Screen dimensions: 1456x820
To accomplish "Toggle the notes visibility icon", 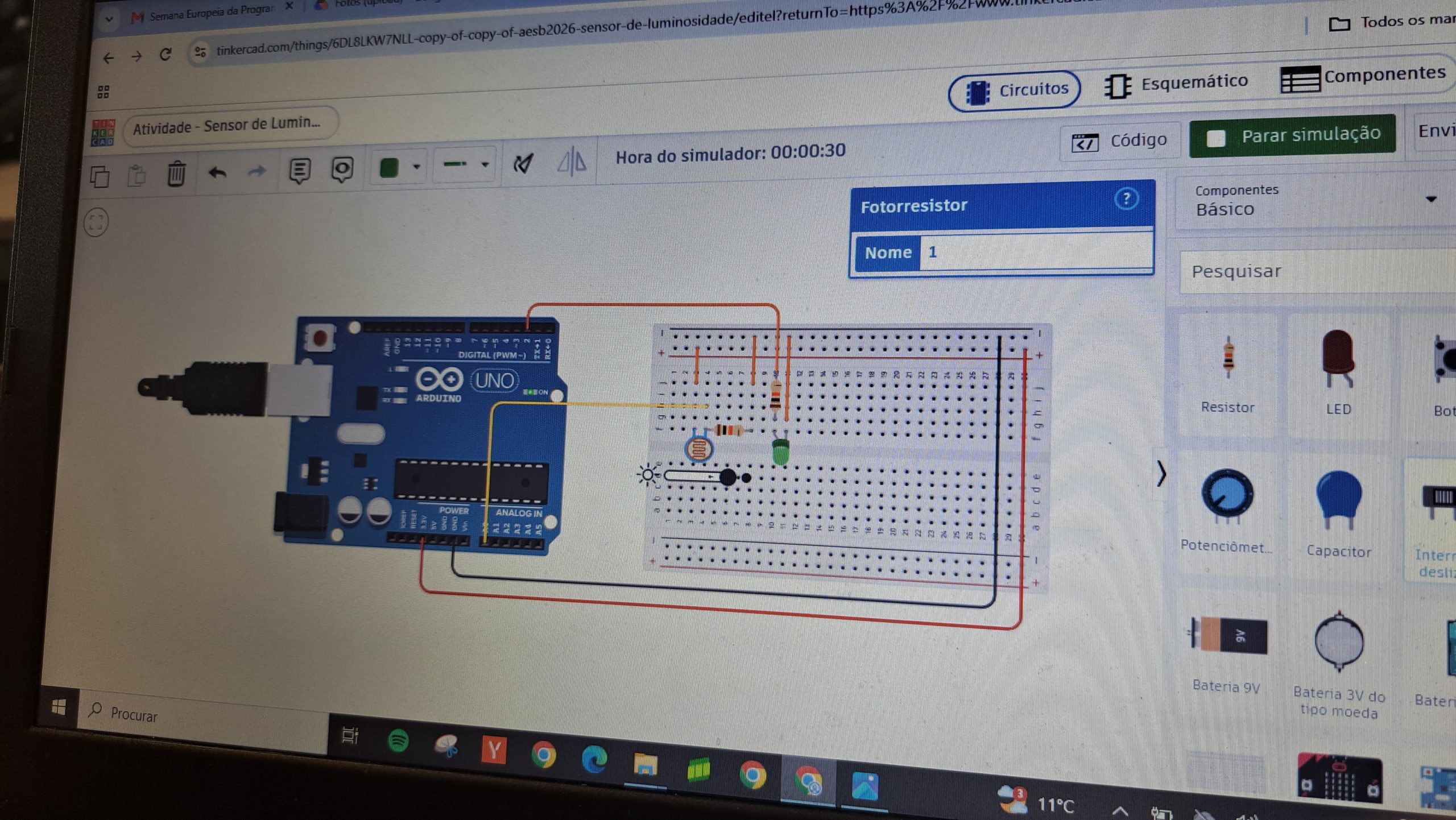I will [342, 169].
